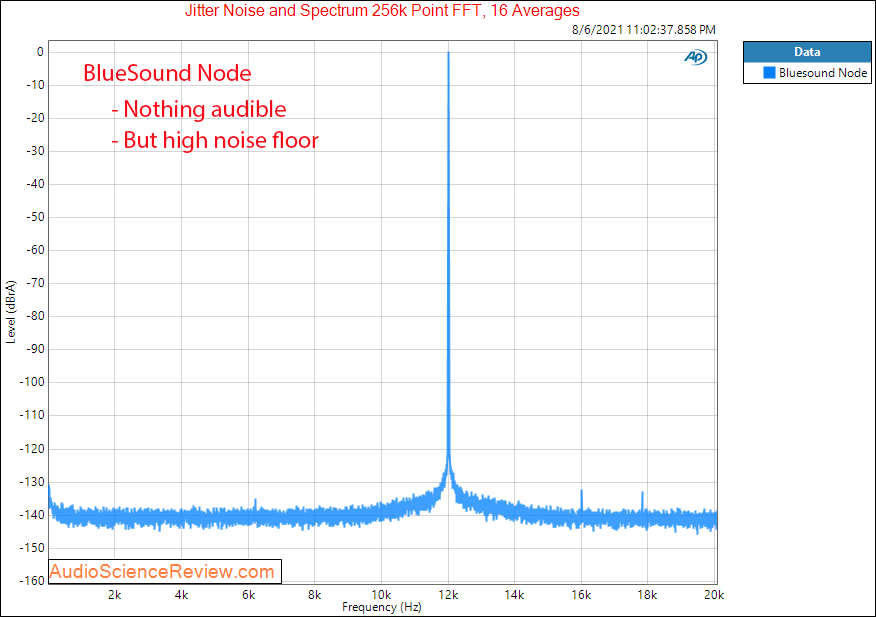876x617 pixels.
Task: Click the top of the 12 kHz peak
Action: pyautogui.click(x=448, y=53)
